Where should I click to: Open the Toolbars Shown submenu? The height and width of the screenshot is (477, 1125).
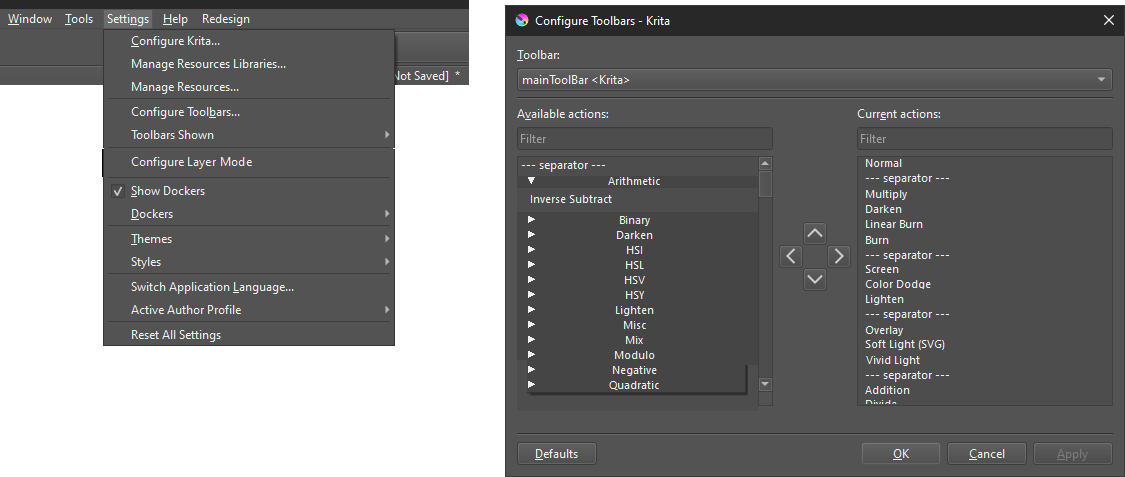tap(248, 135)
